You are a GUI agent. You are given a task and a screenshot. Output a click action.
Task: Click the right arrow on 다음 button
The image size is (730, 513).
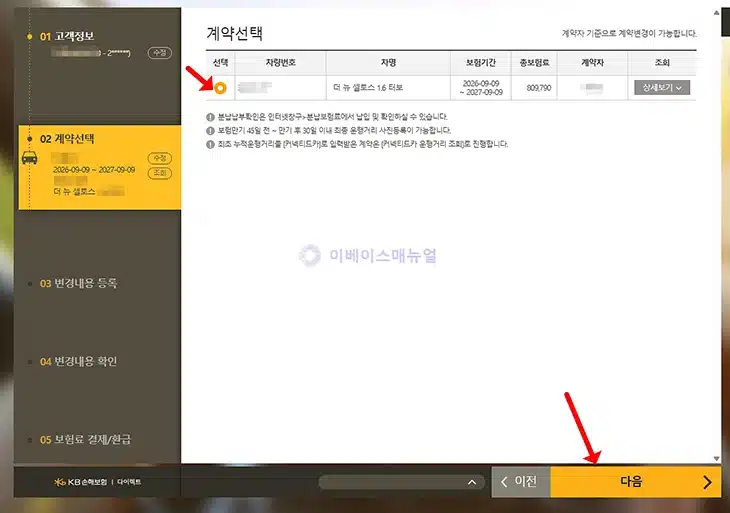707,482
